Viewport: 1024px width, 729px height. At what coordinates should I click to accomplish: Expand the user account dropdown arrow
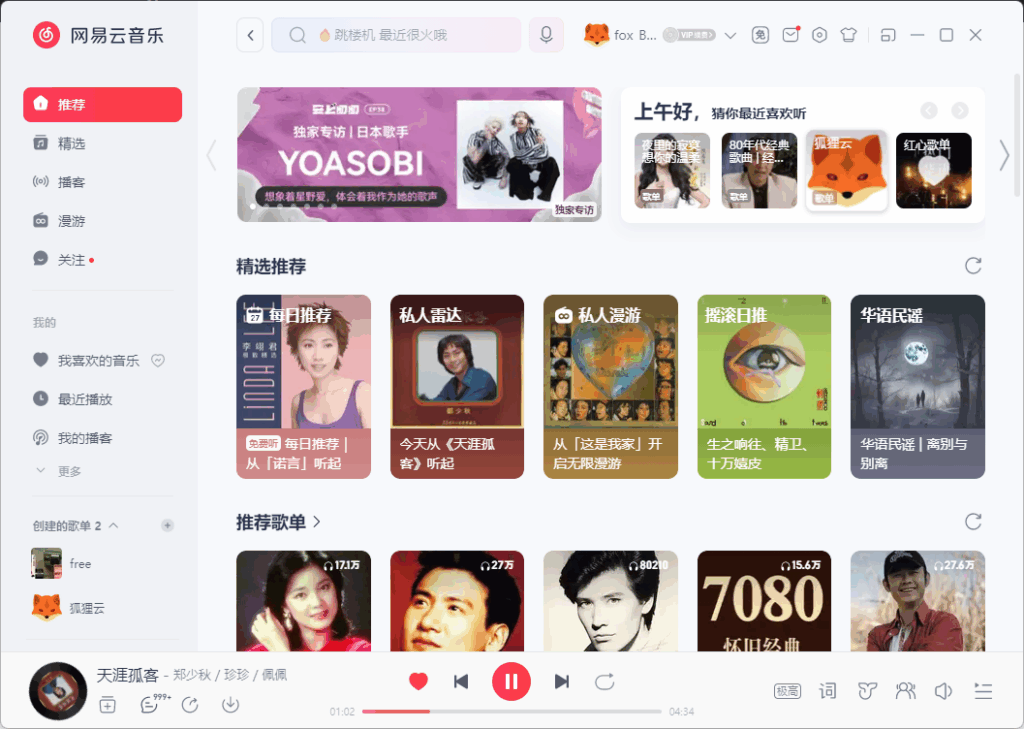click(730, 36)
